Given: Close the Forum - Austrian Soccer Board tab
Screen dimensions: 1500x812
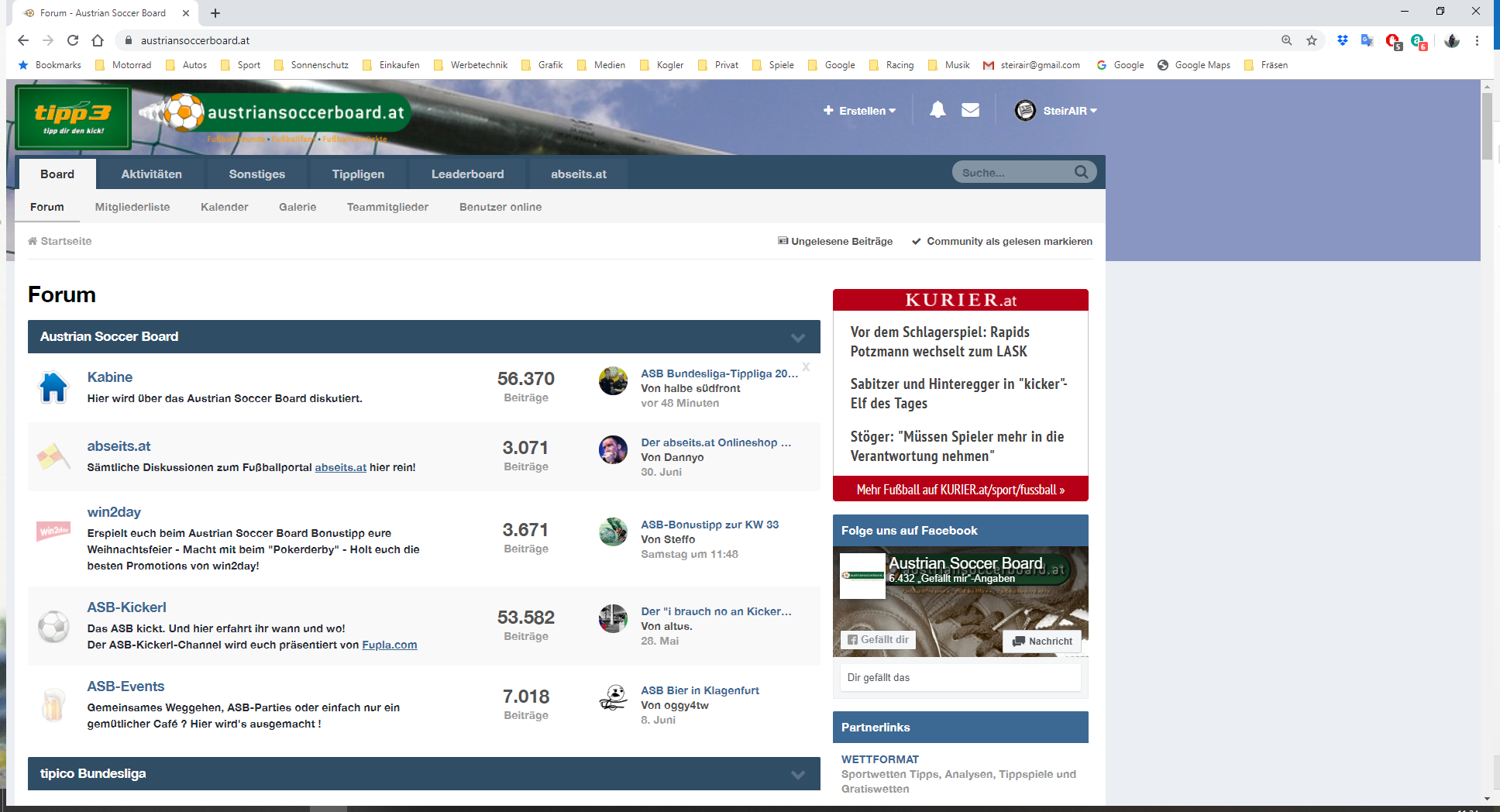Looking at the screenshot, I should (186, 13).
